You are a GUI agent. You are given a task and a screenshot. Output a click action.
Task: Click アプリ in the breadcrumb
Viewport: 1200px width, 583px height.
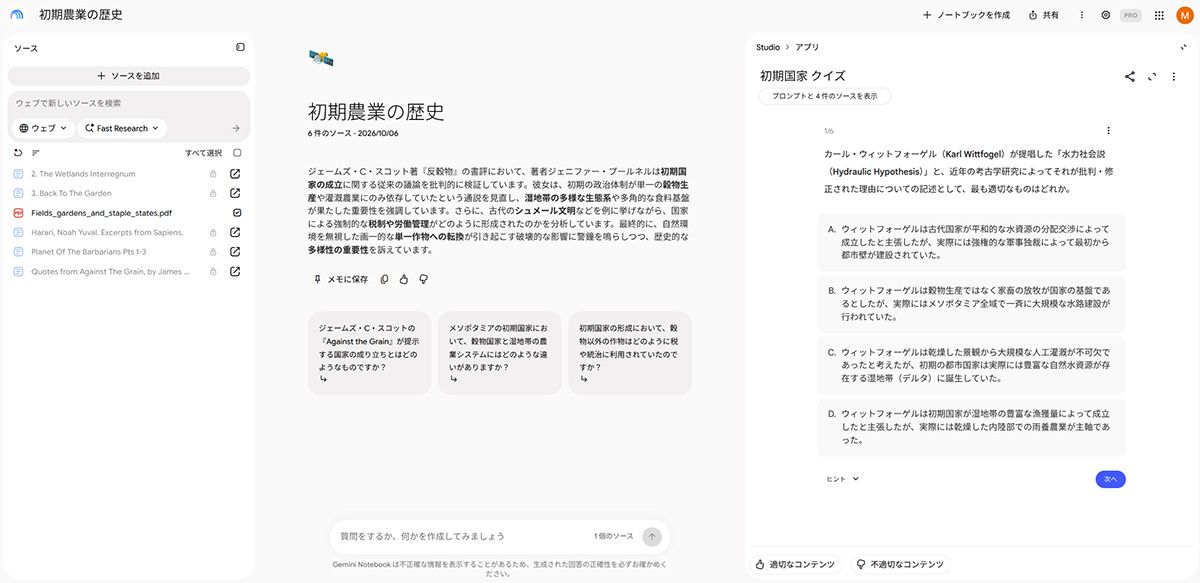809,47
